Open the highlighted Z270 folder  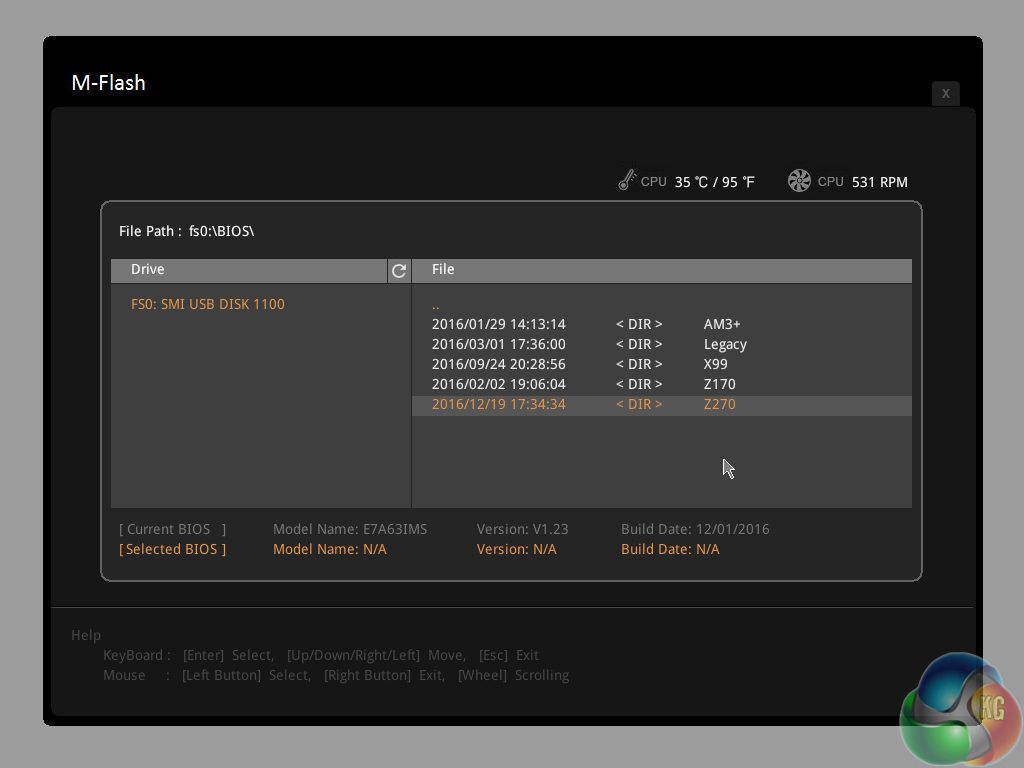pyautogui.click(x=719, y=404)
